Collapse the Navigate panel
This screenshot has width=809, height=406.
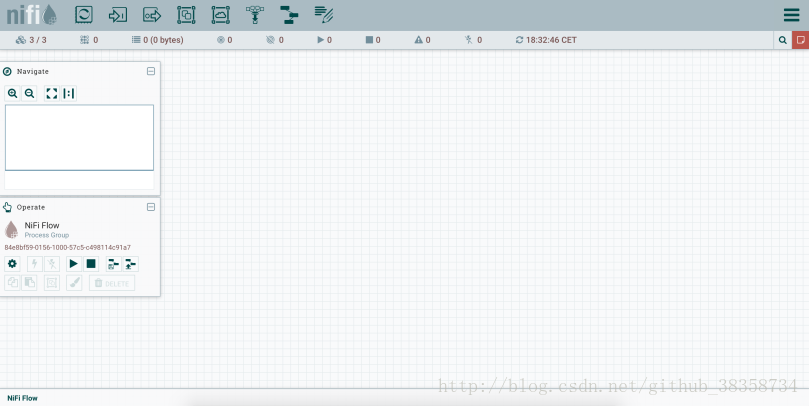[x=151, y=71]
